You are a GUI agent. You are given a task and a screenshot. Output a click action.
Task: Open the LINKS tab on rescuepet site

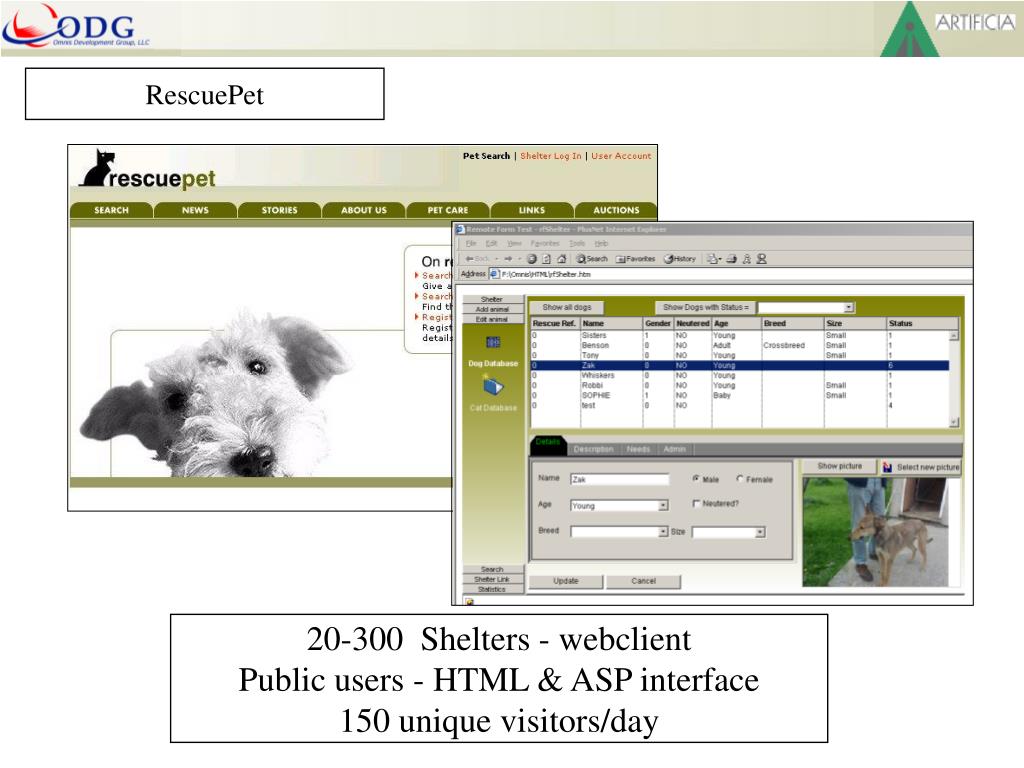pos(532,210)
